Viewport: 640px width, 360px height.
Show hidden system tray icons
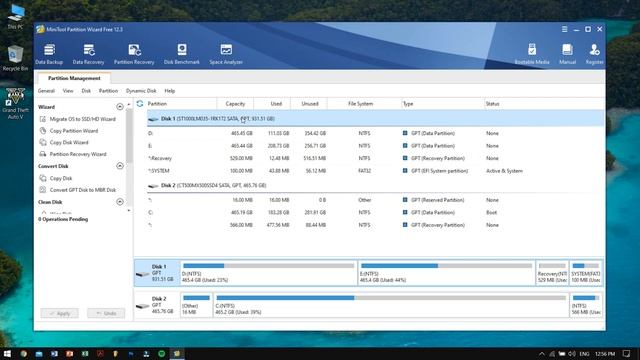[x=542, y=353]
